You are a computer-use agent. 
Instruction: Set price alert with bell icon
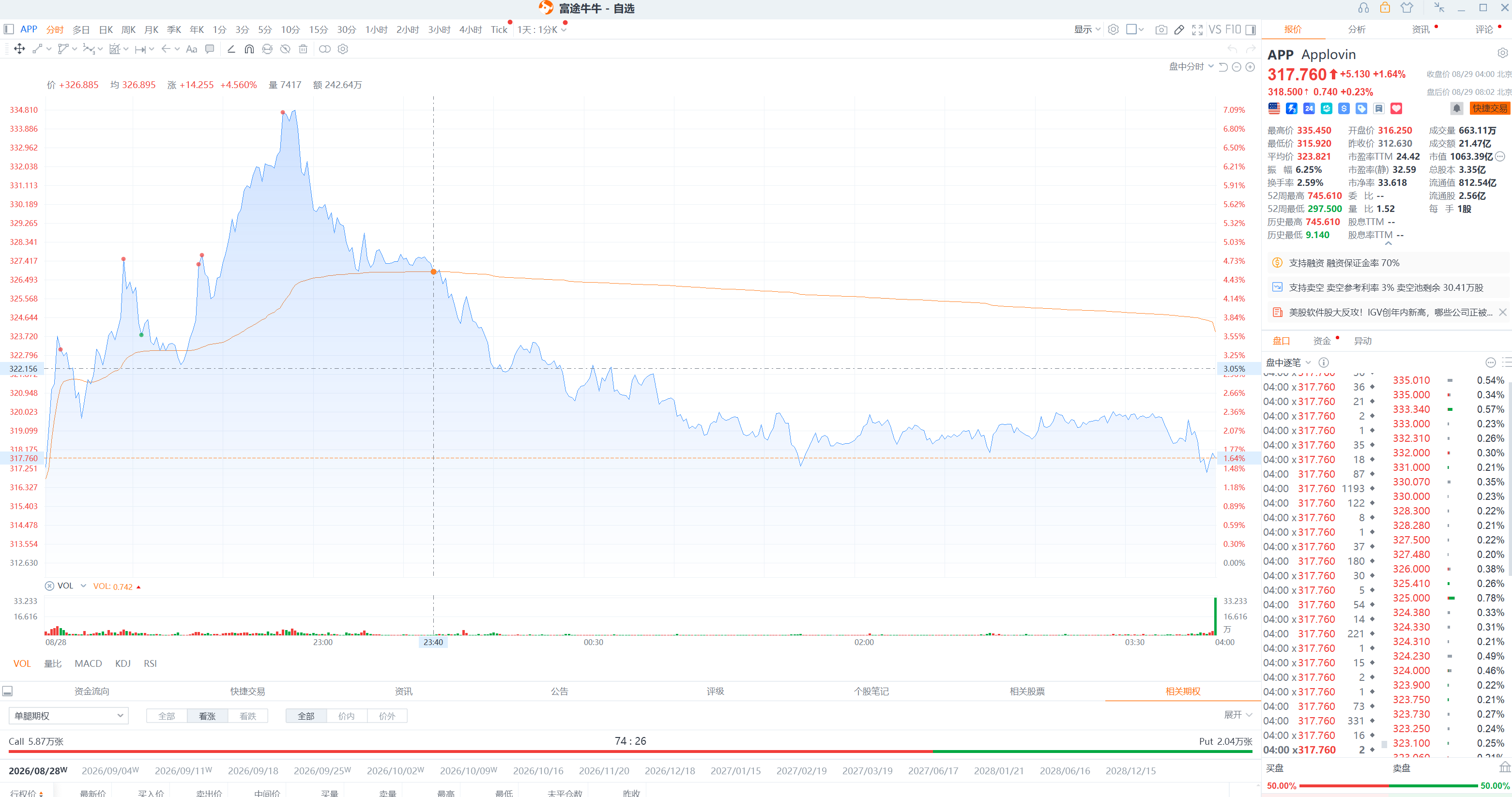(1457, 108)
